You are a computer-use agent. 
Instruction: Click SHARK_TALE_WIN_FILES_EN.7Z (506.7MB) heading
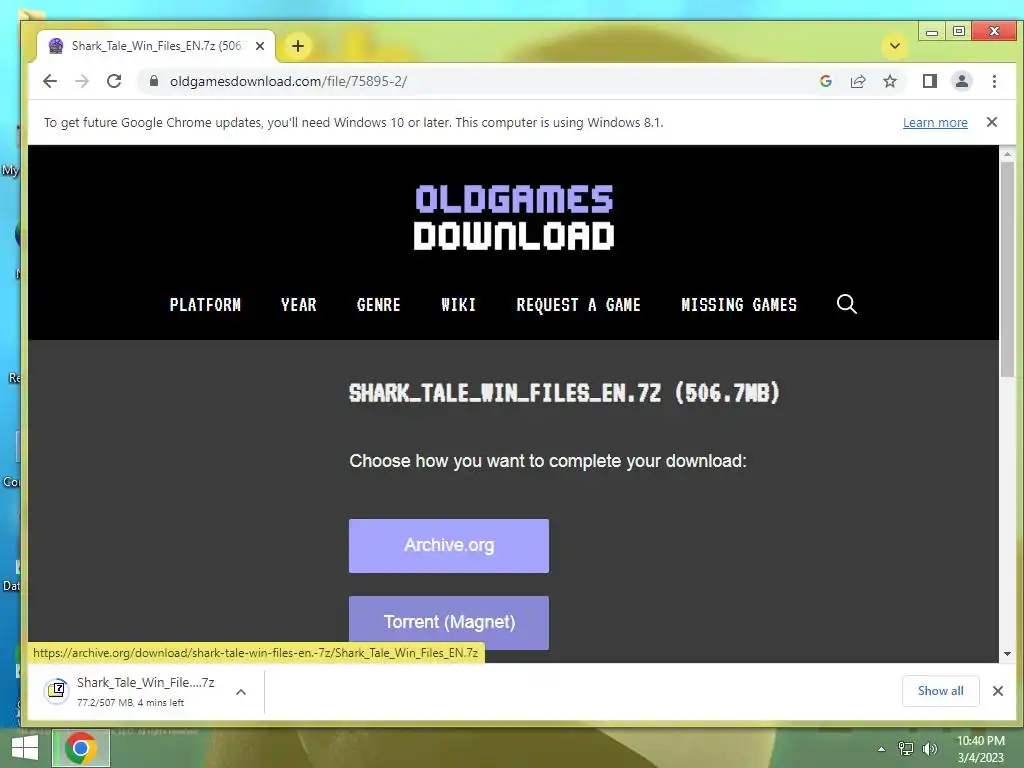[564, 393]
